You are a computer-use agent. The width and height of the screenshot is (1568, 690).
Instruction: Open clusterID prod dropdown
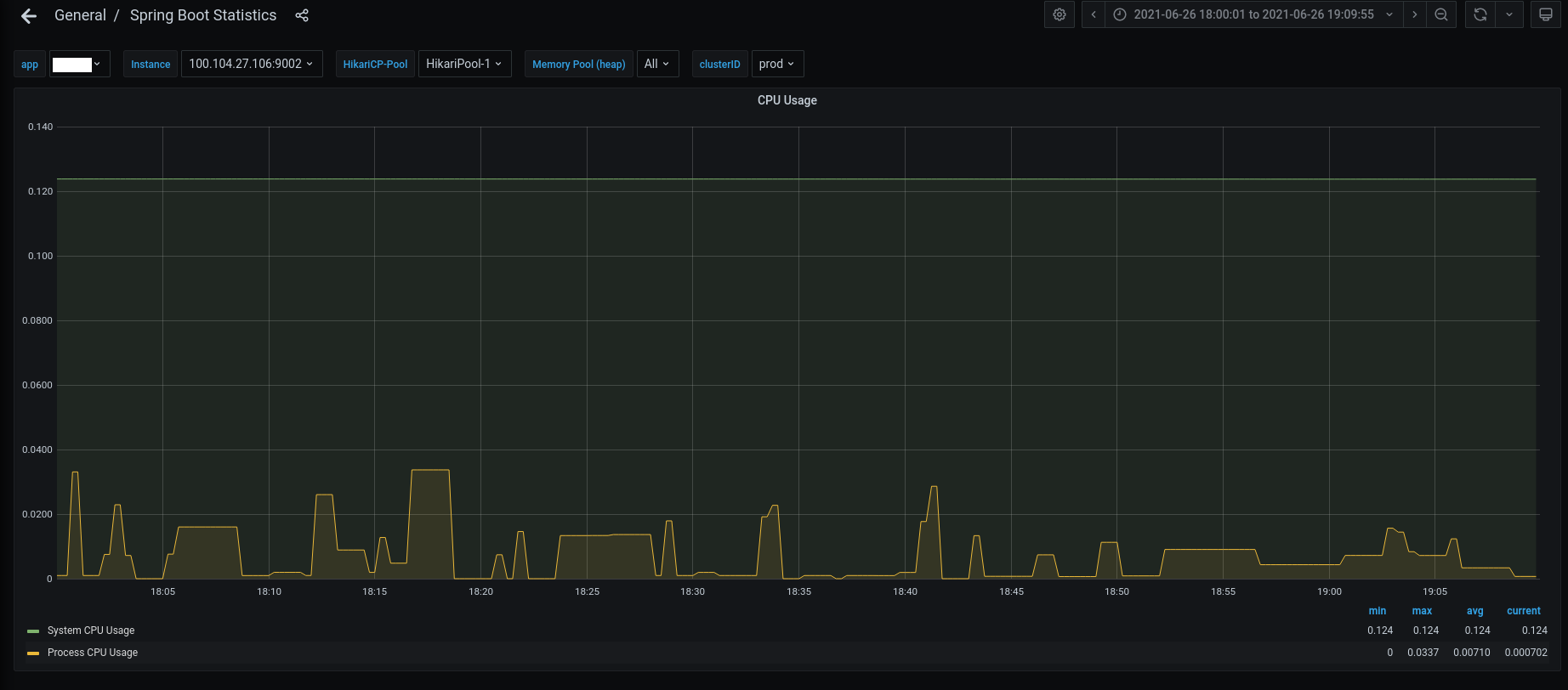tap(777, 64)
